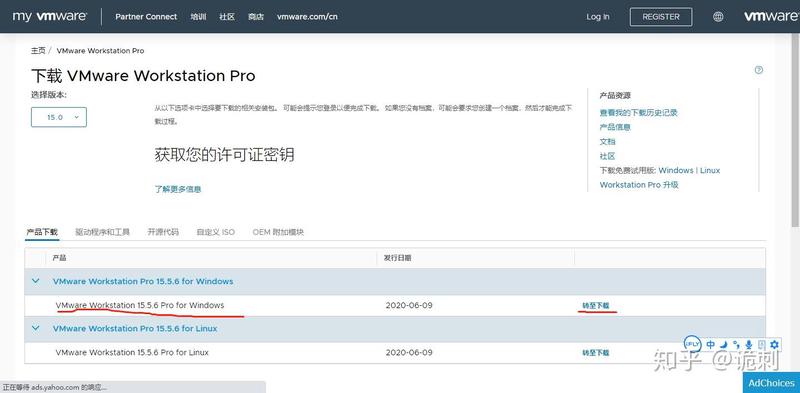Collapse the Workstation Pro 15.5.6 for Linux section
The image size is (800, 393).
36,328
